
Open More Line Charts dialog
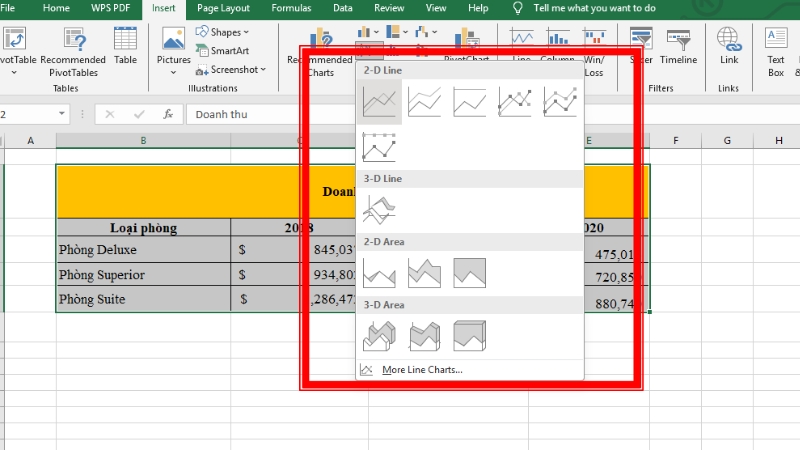[421, 370]
